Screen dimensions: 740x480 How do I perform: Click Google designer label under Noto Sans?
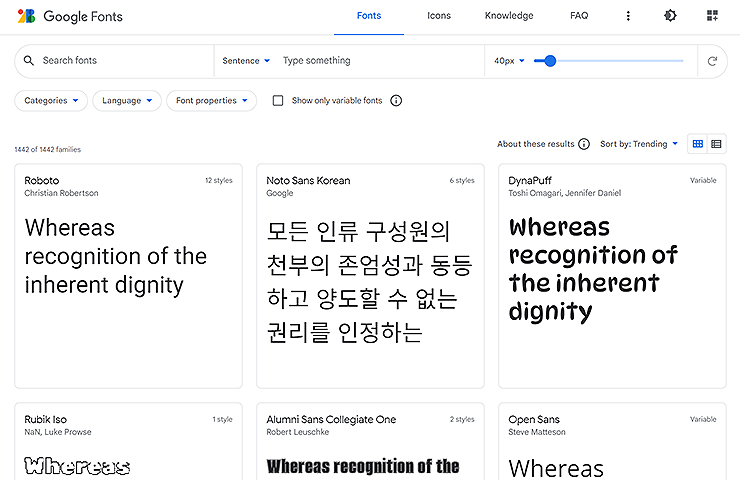[279, 193]
